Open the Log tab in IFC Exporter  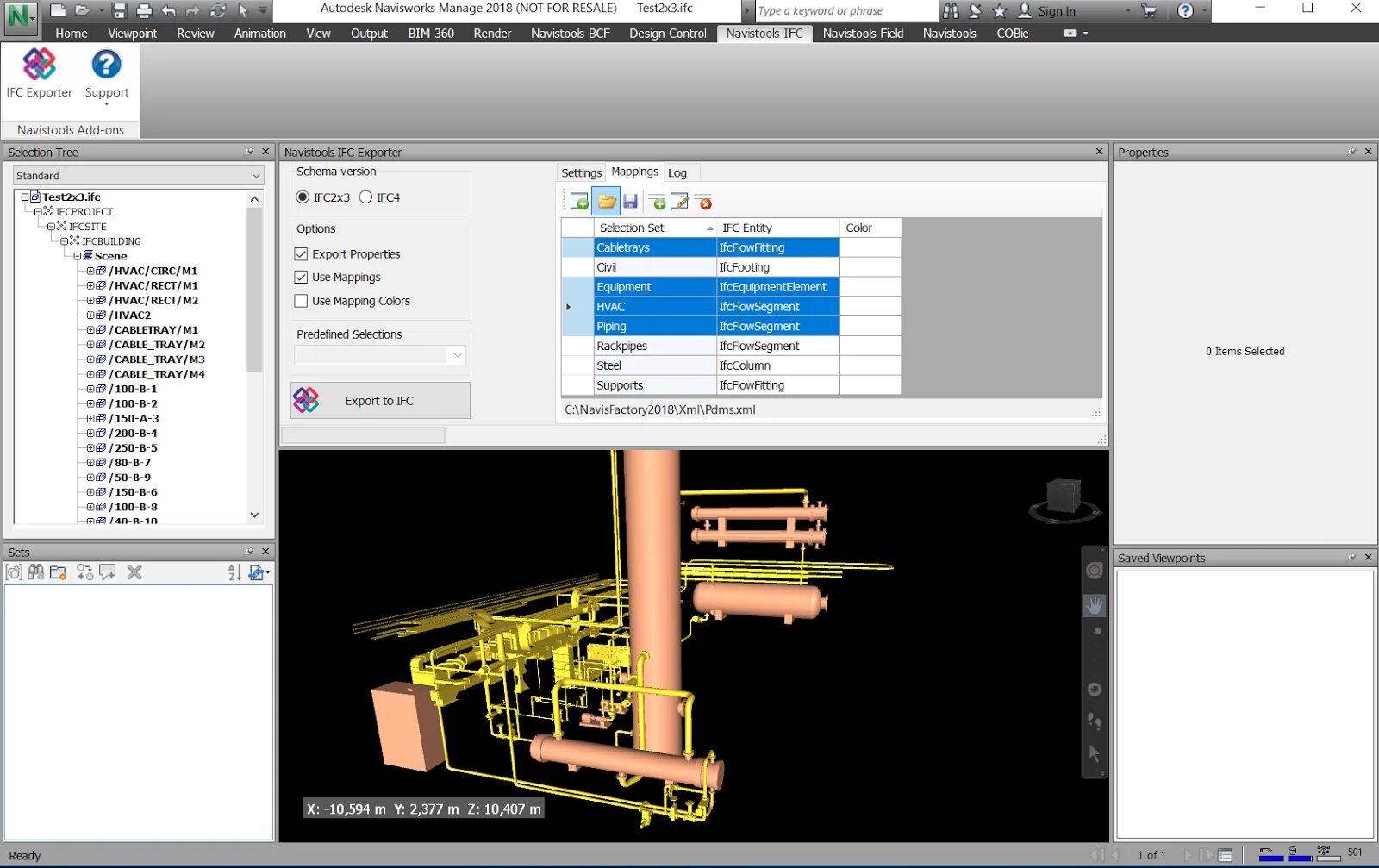[x=677, y=173]
